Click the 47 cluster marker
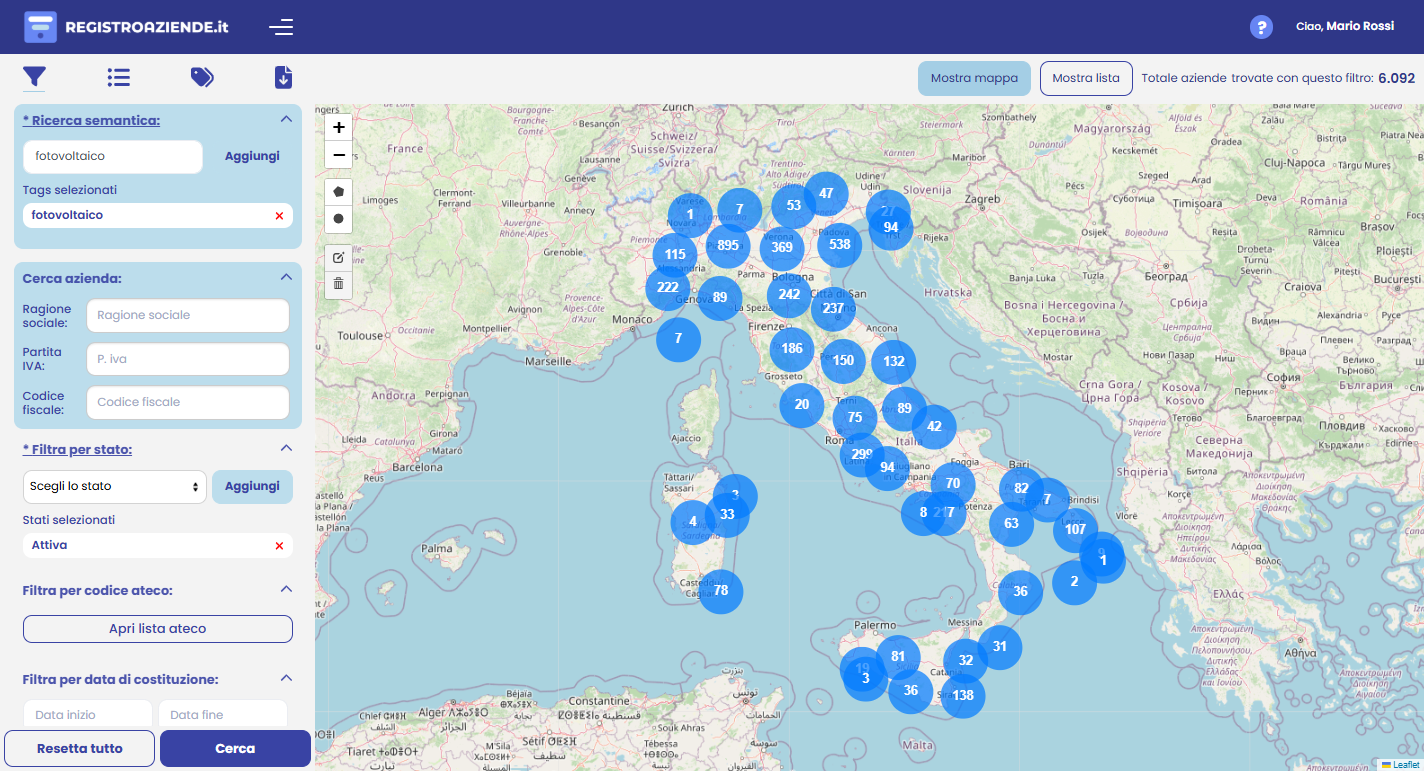Screen dimensions: 1424x771 (x=826, y=194)
